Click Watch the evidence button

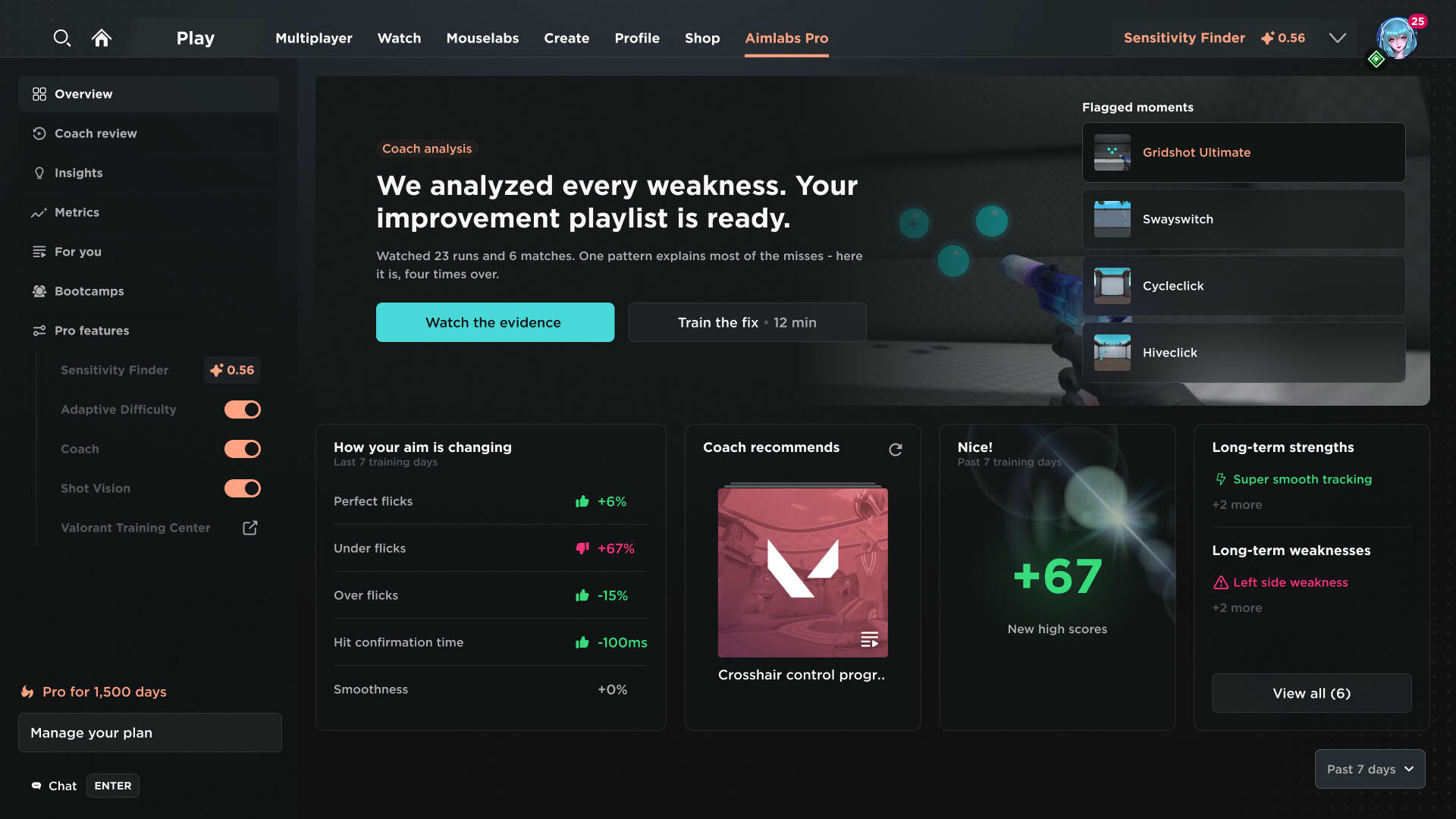495,322
